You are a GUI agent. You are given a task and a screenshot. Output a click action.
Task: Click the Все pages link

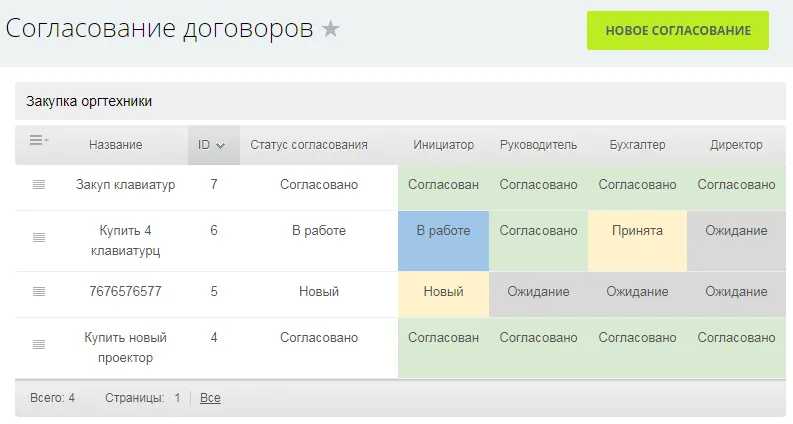(x=210, y=398)
